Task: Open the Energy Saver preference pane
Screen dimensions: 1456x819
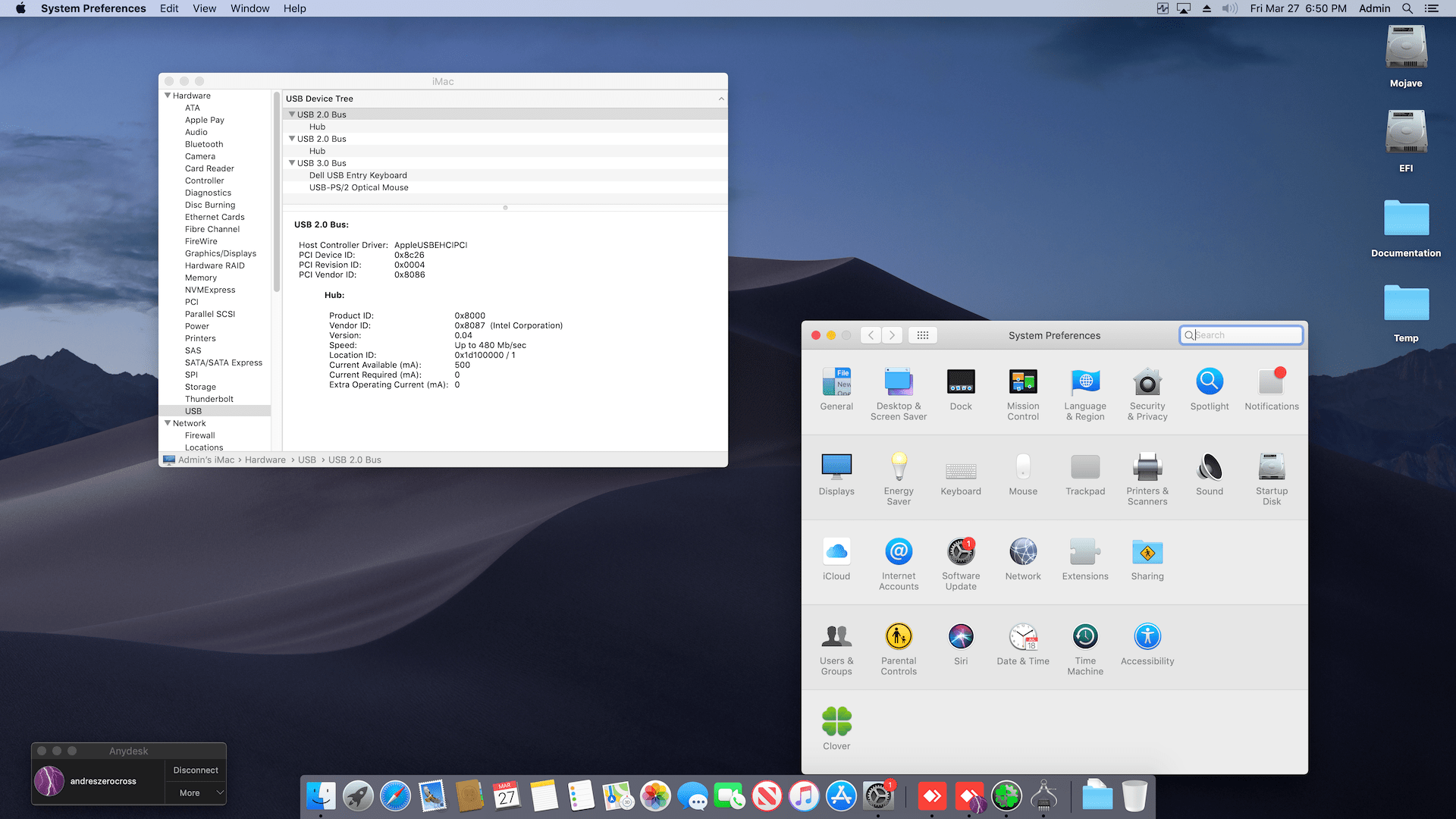Action: point(899,468)
